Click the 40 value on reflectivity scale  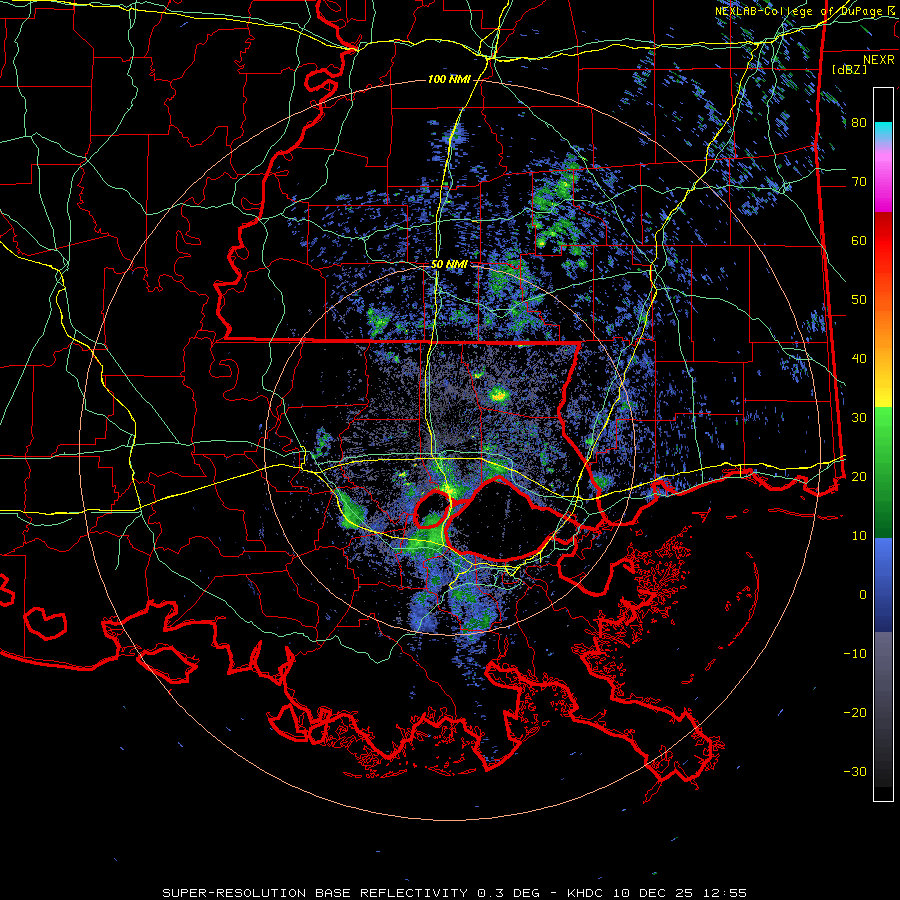859,359
